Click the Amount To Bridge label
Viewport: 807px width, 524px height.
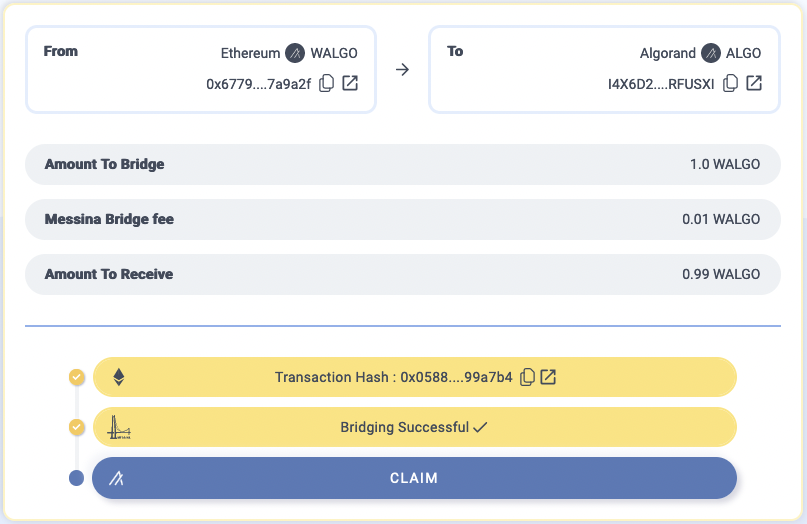click(104, 164)
